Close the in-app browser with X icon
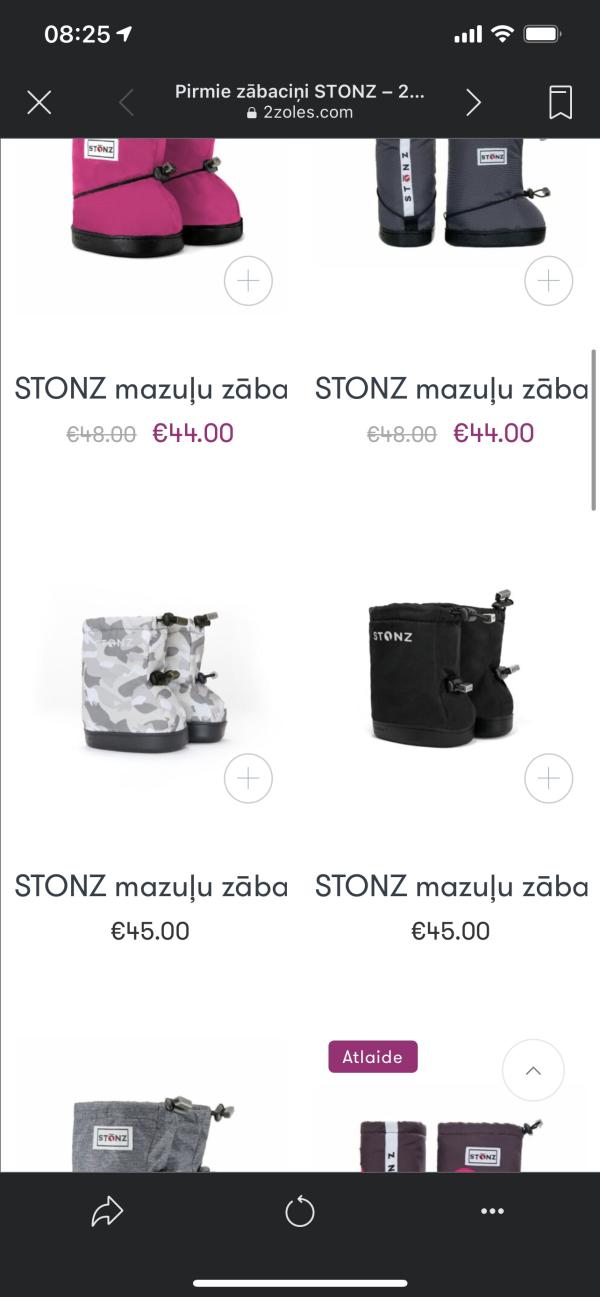The height and width of the screenshot is (1297, 600). [39, 102]
